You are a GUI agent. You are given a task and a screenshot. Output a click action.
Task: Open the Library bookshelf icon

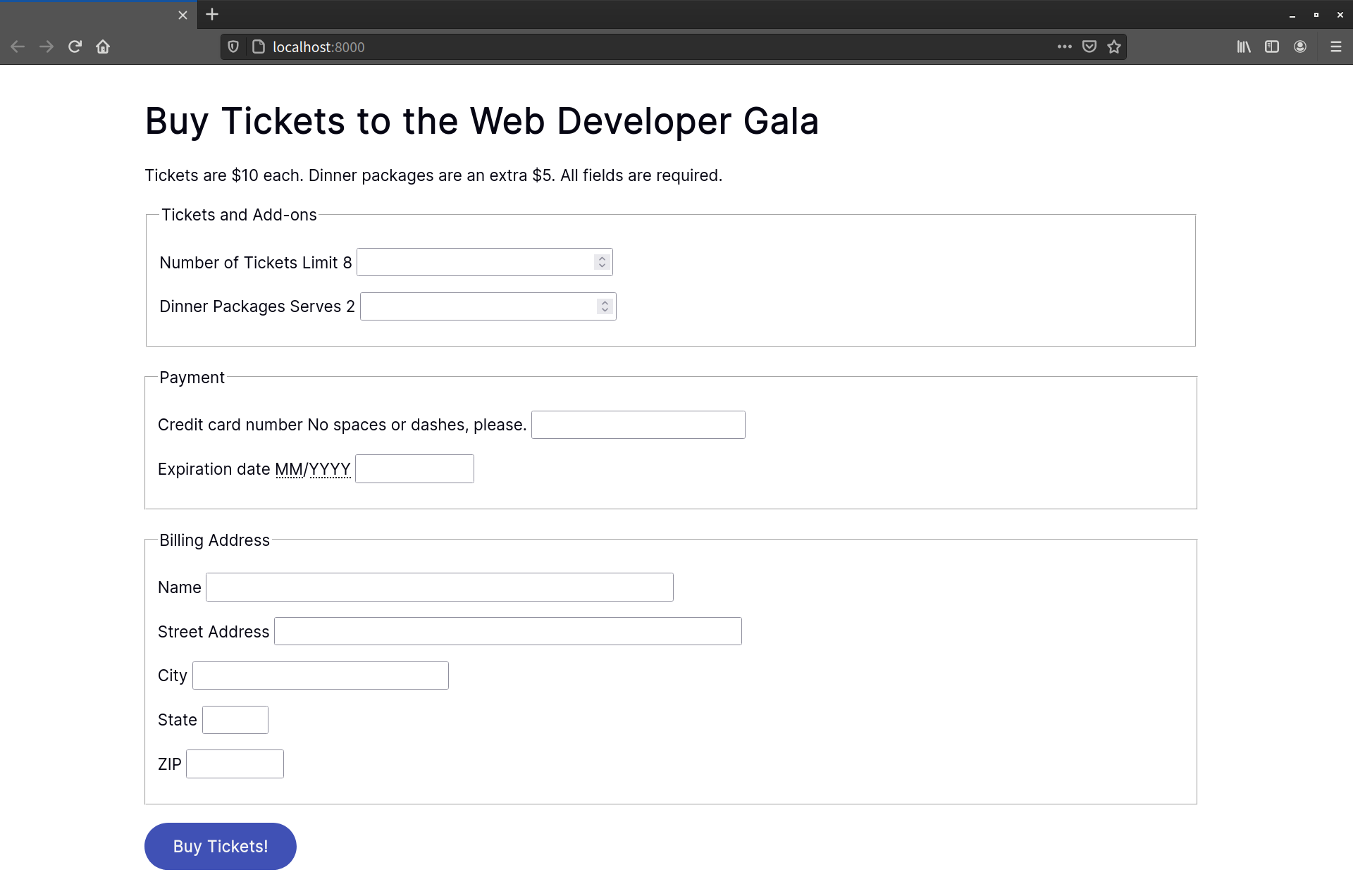pos(1244,46)
